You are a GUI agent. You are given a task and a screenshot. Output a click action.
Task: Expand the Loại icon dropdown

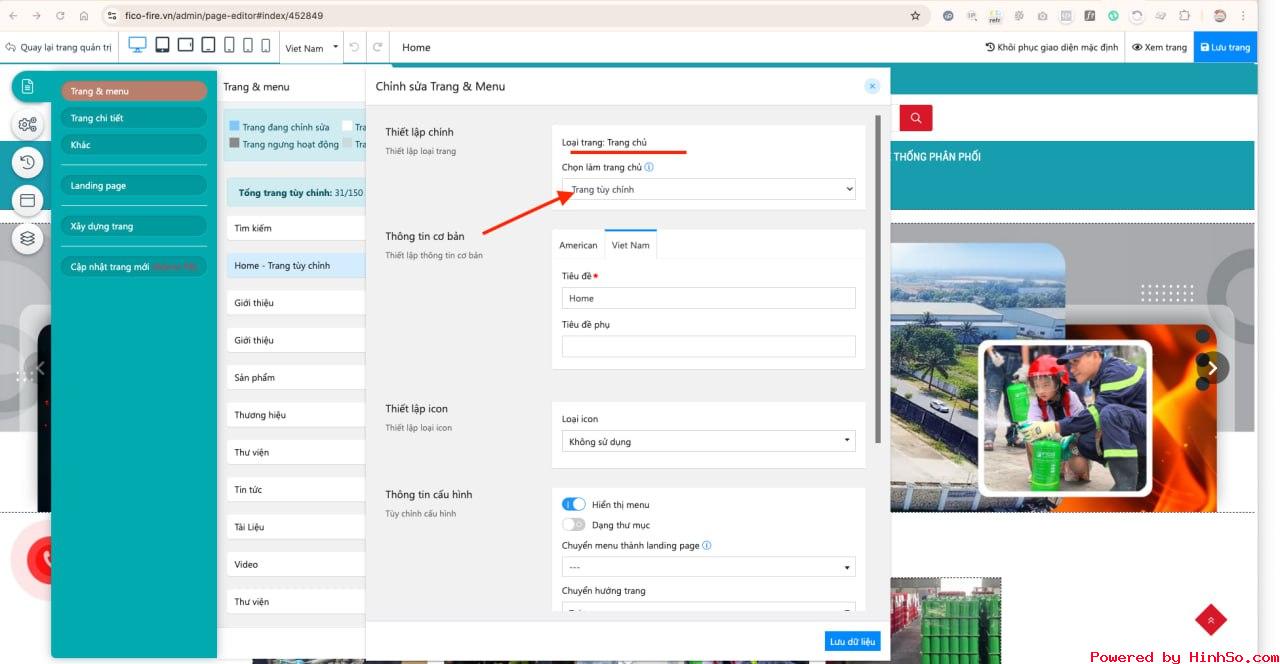pos(708,441)
